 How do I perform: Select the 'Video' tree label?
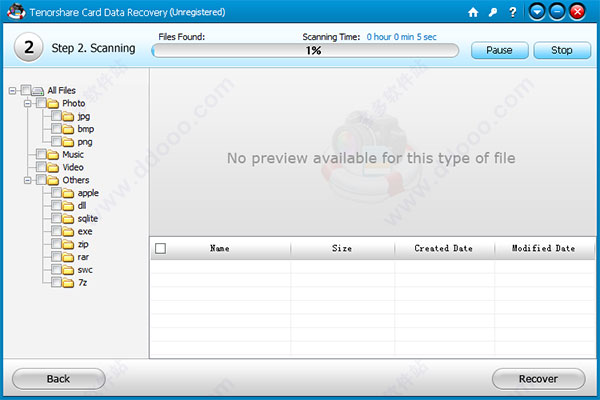point(73,167)
